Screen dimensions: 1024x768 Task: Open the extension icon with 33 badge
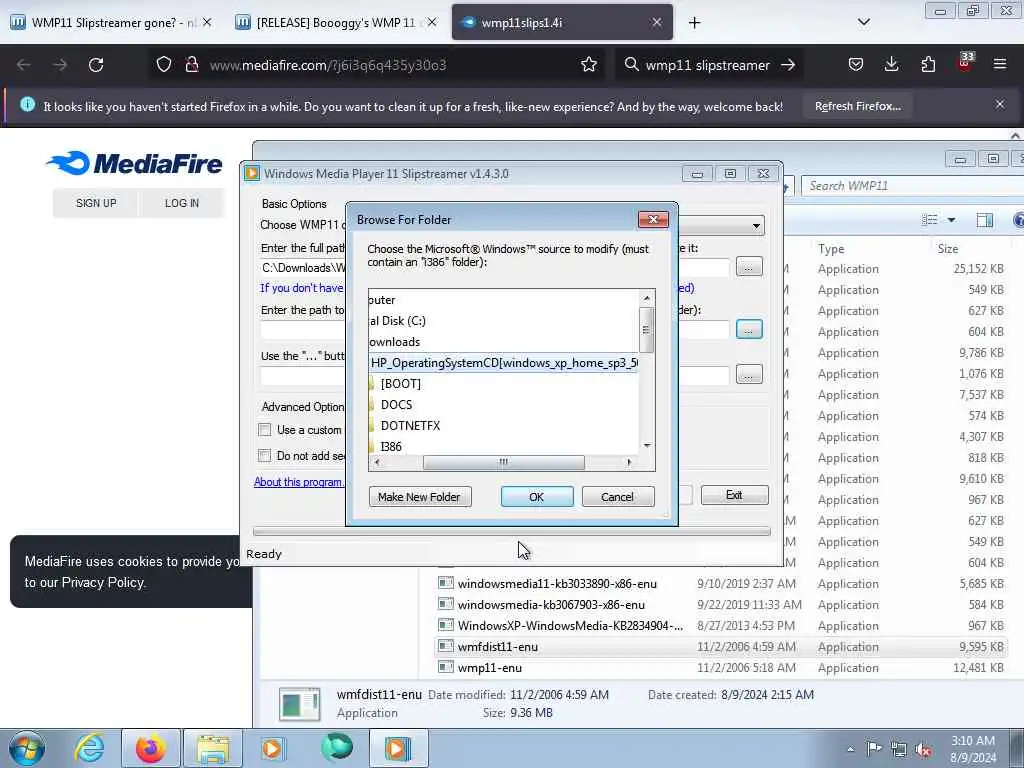[965, 63]
